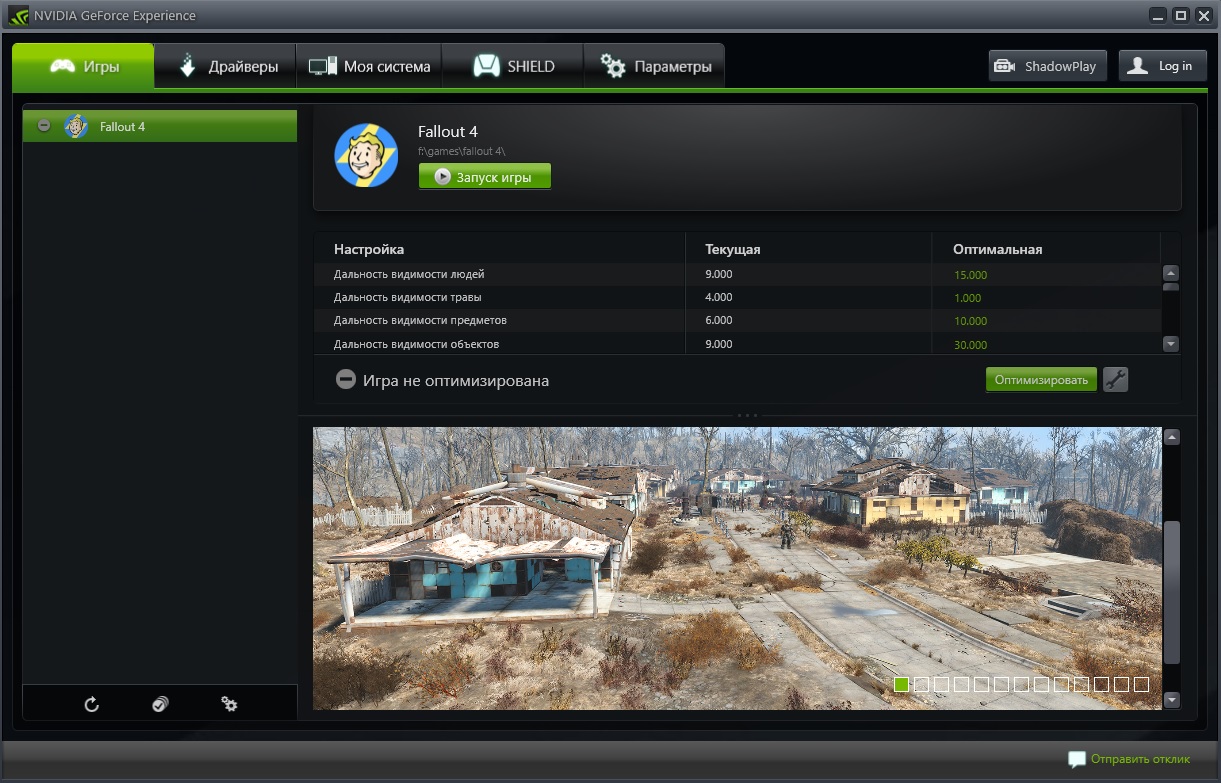Viewport: 1221px width, 783px height.
Task: Click the f:\games\fallout 4\ path text
Action: point(461,151)
